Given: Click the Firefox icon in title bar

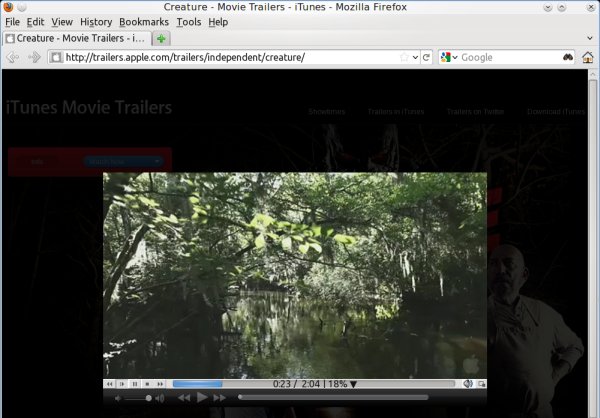Looking at the screenshot, I should point(8,7).
